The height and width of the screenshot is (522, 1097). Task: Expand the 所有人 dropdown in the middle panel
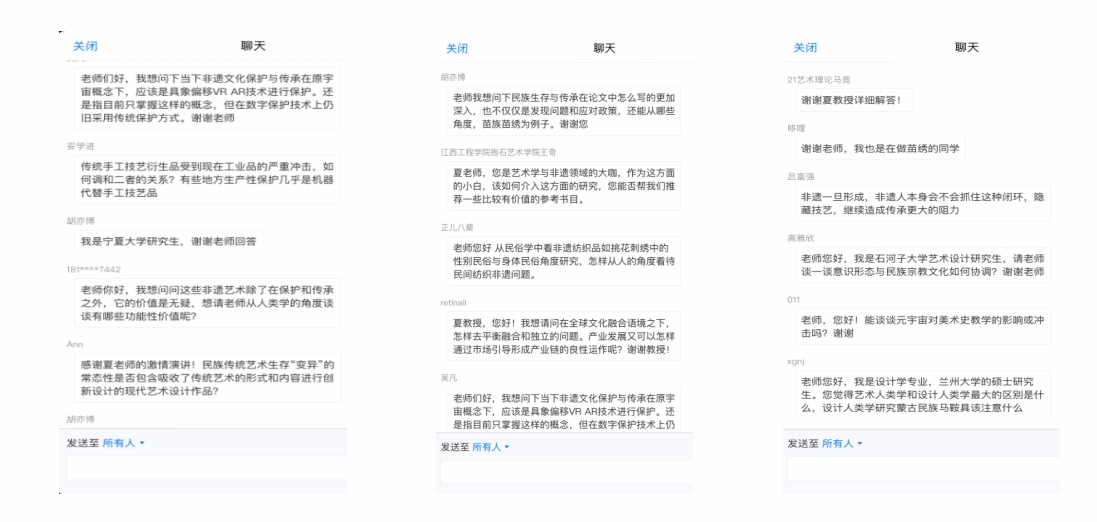[490, 447]
